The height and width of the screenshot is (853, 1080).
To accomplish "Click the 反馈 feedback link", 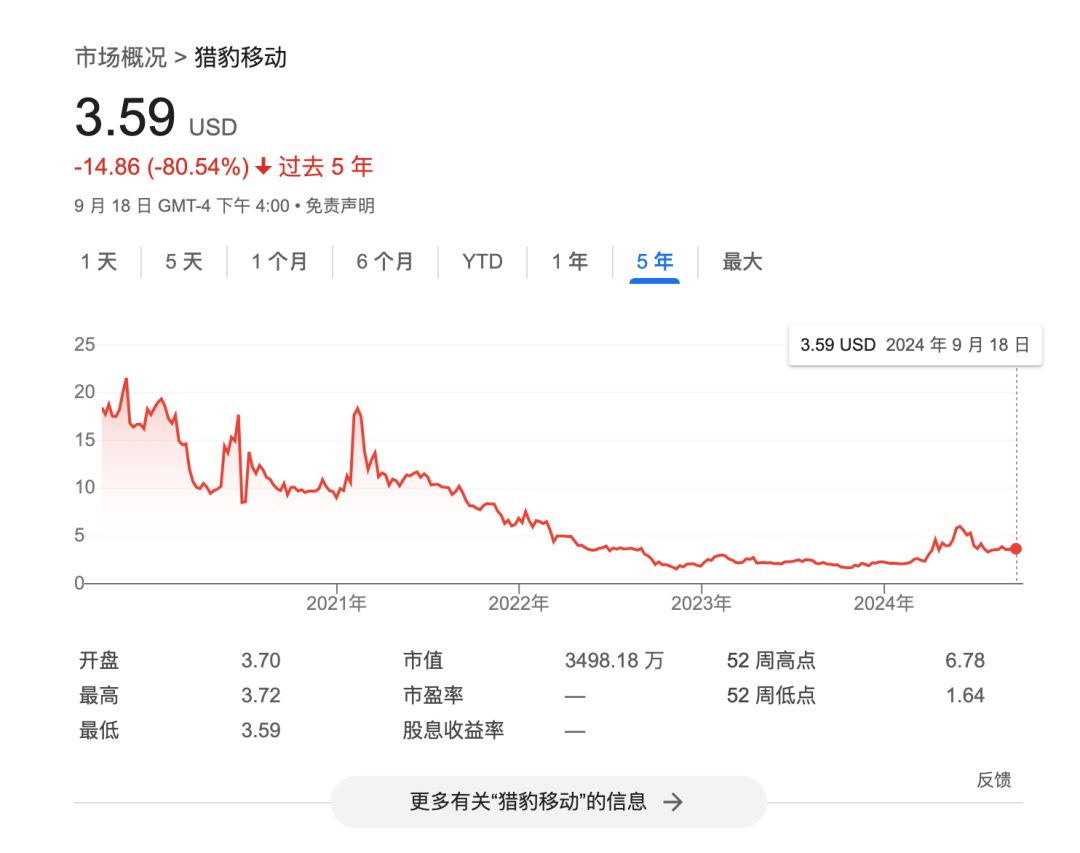I will [x=994, y=780].
